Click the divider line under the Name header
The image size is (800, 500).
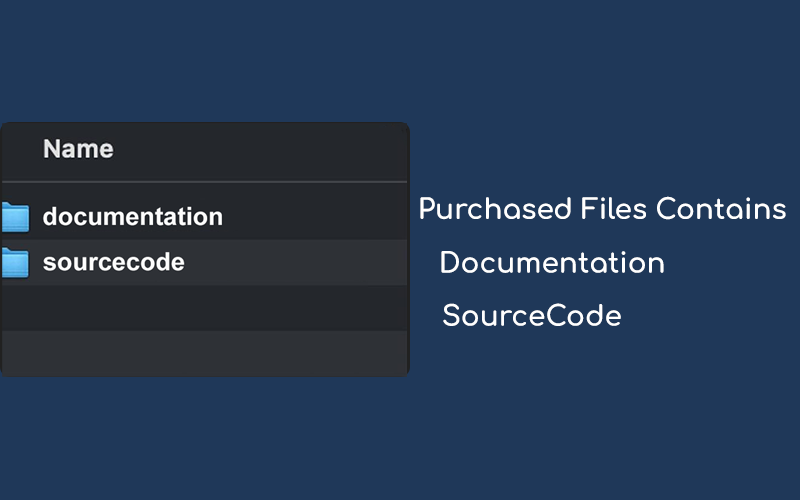pos(200,181)
